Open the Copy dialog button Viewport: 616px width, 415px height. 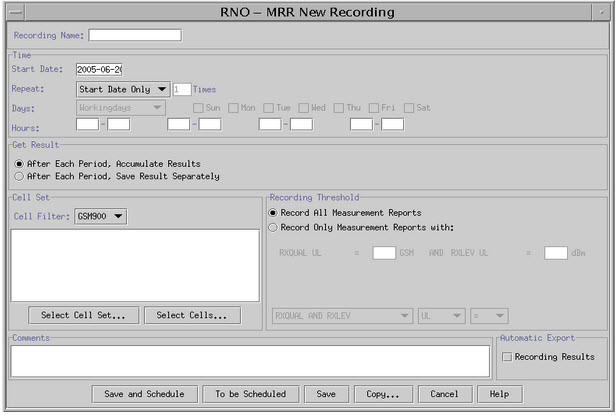[383, 394]
